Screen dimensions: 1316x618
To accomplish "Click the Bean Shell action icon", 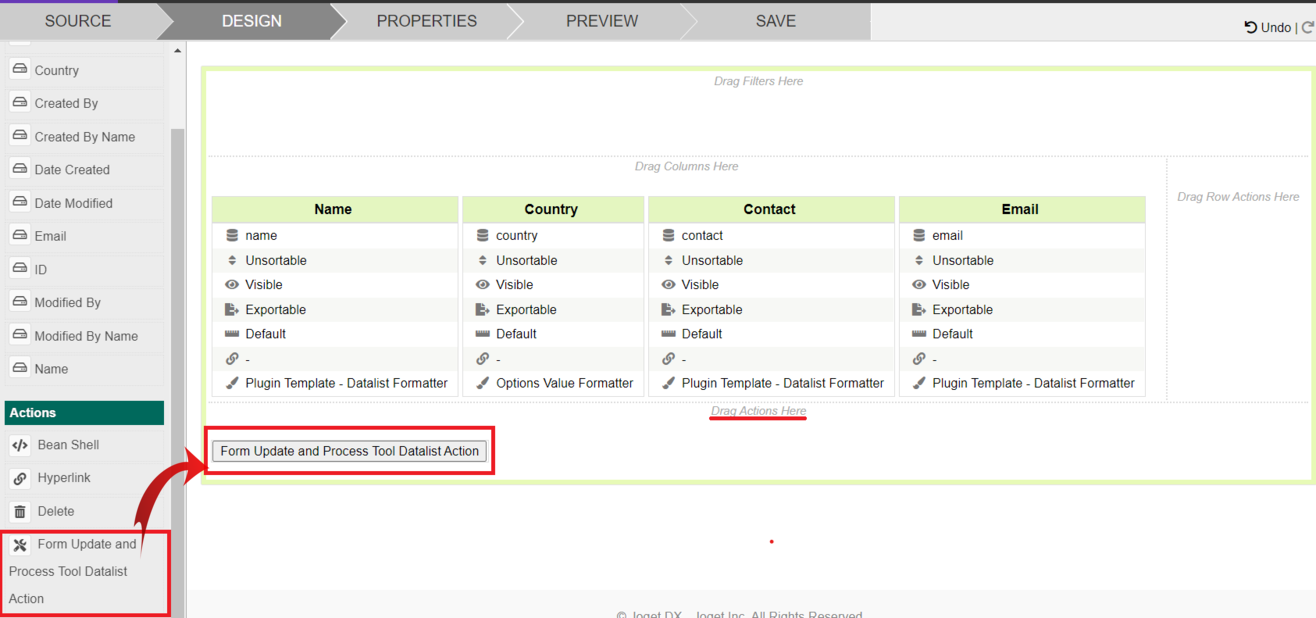I will point(20,446).
